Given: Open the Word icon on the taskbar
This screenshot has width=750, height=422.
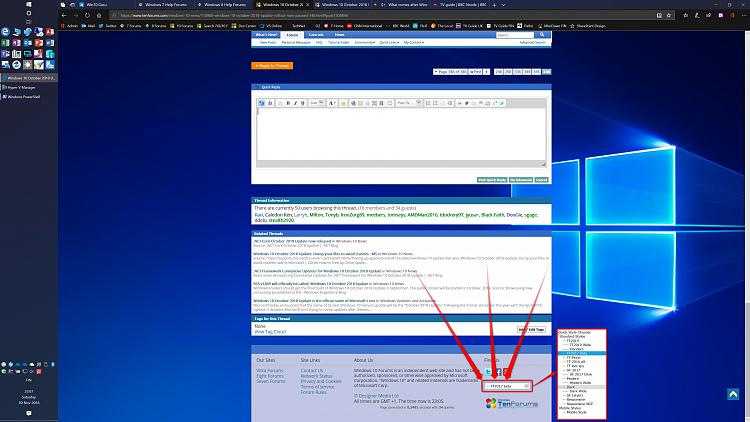Looking at the screenshot, I should click(50, 43).
